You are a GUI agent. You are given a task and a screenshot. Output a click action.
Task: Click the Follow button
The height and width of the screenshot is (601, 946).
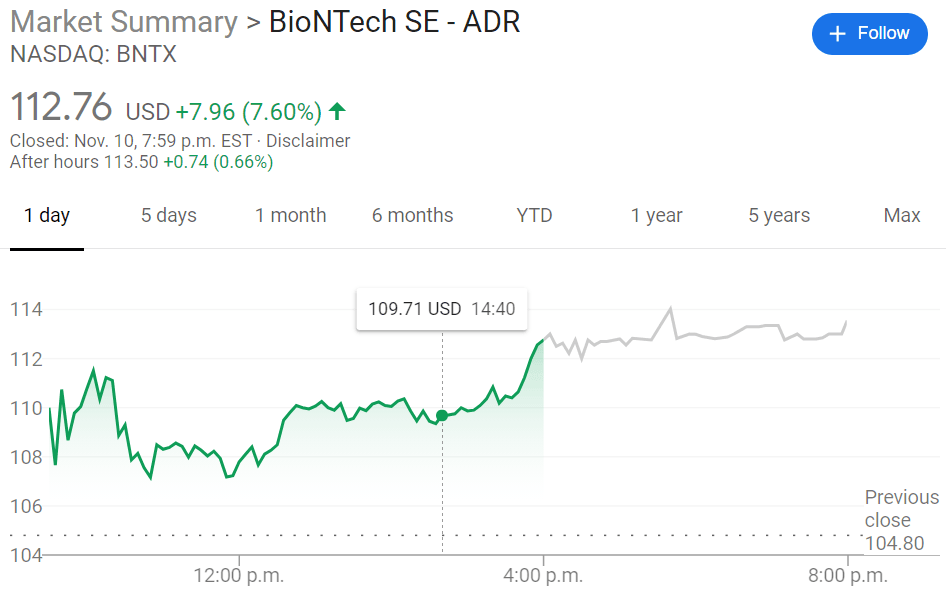869,33
